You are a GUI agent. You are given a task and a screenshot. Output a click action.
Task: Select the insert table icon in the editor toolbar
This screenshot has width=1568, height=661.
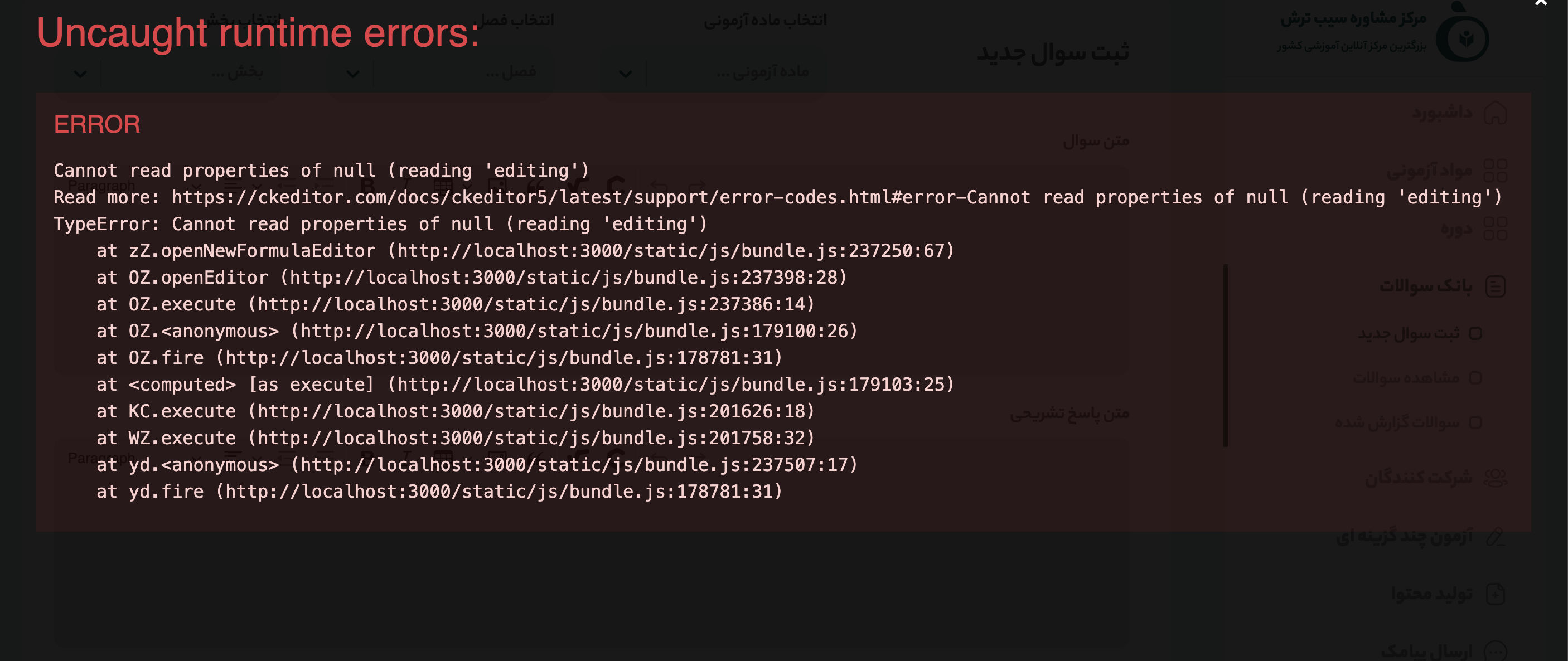pos(444,186)
